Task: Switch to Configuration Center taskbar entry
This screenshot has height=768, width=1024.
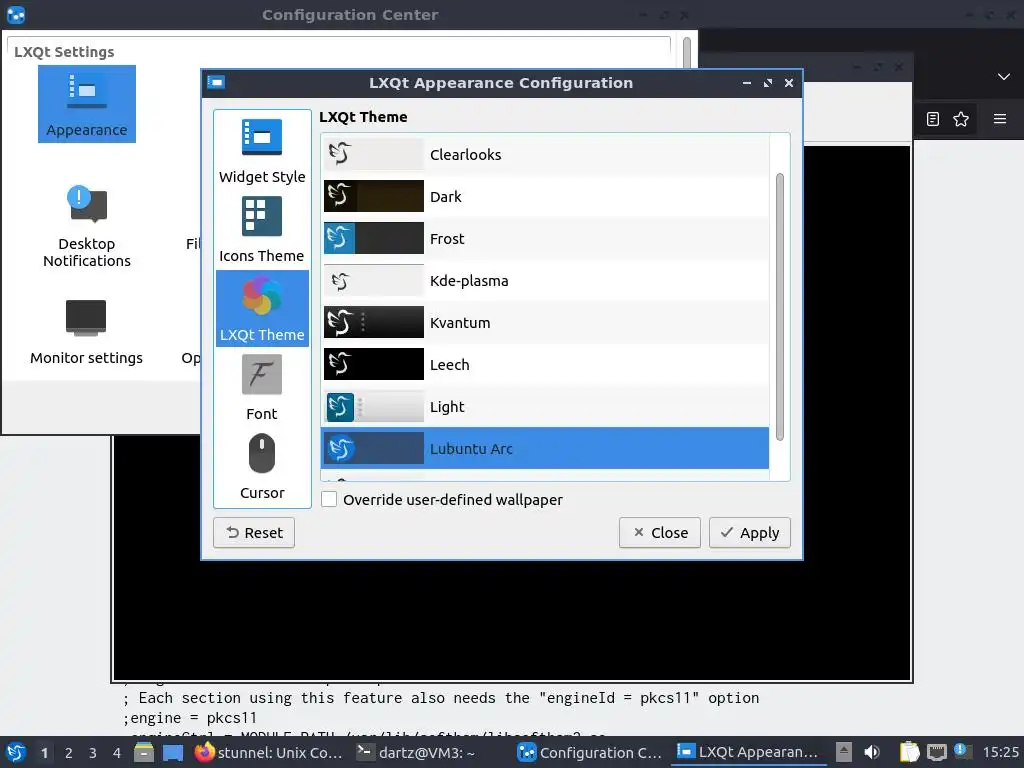Action: tap(590, 752)
